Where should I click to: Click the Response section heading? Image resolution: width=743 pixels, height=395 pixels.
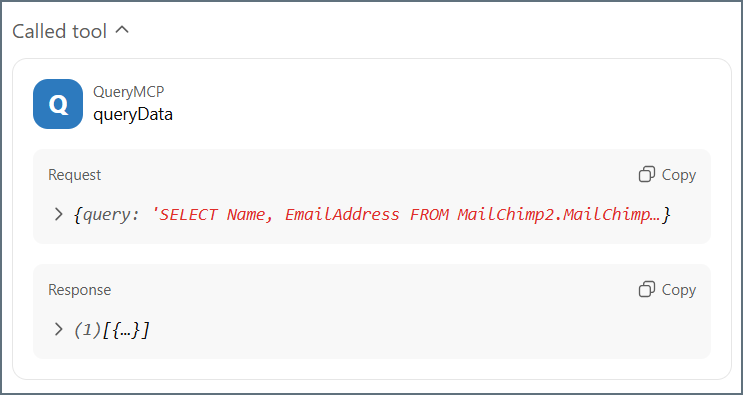click(x=80, y=290)
